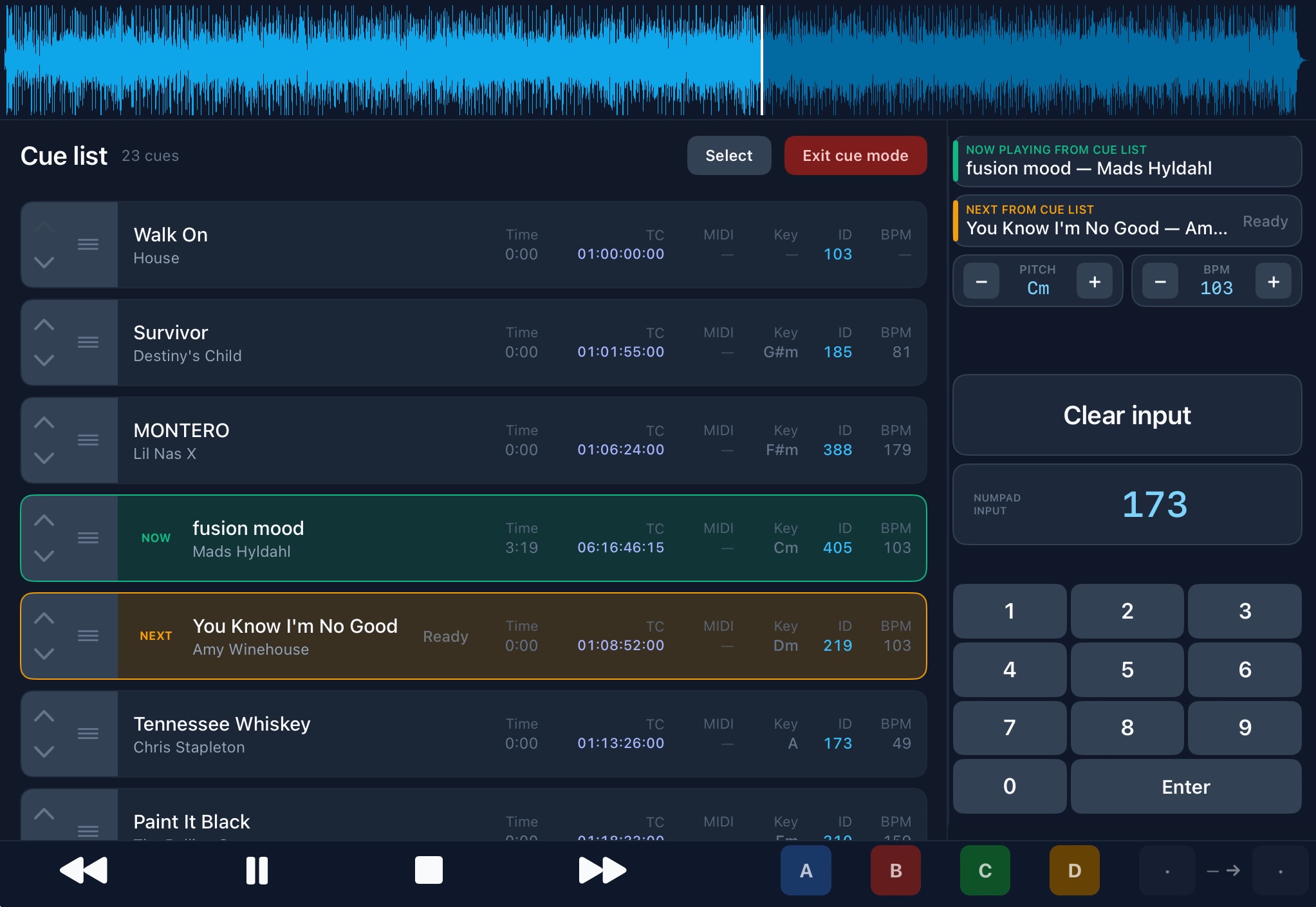
Task: Trigger the green C hotkey pad
Action: point(985,870)
